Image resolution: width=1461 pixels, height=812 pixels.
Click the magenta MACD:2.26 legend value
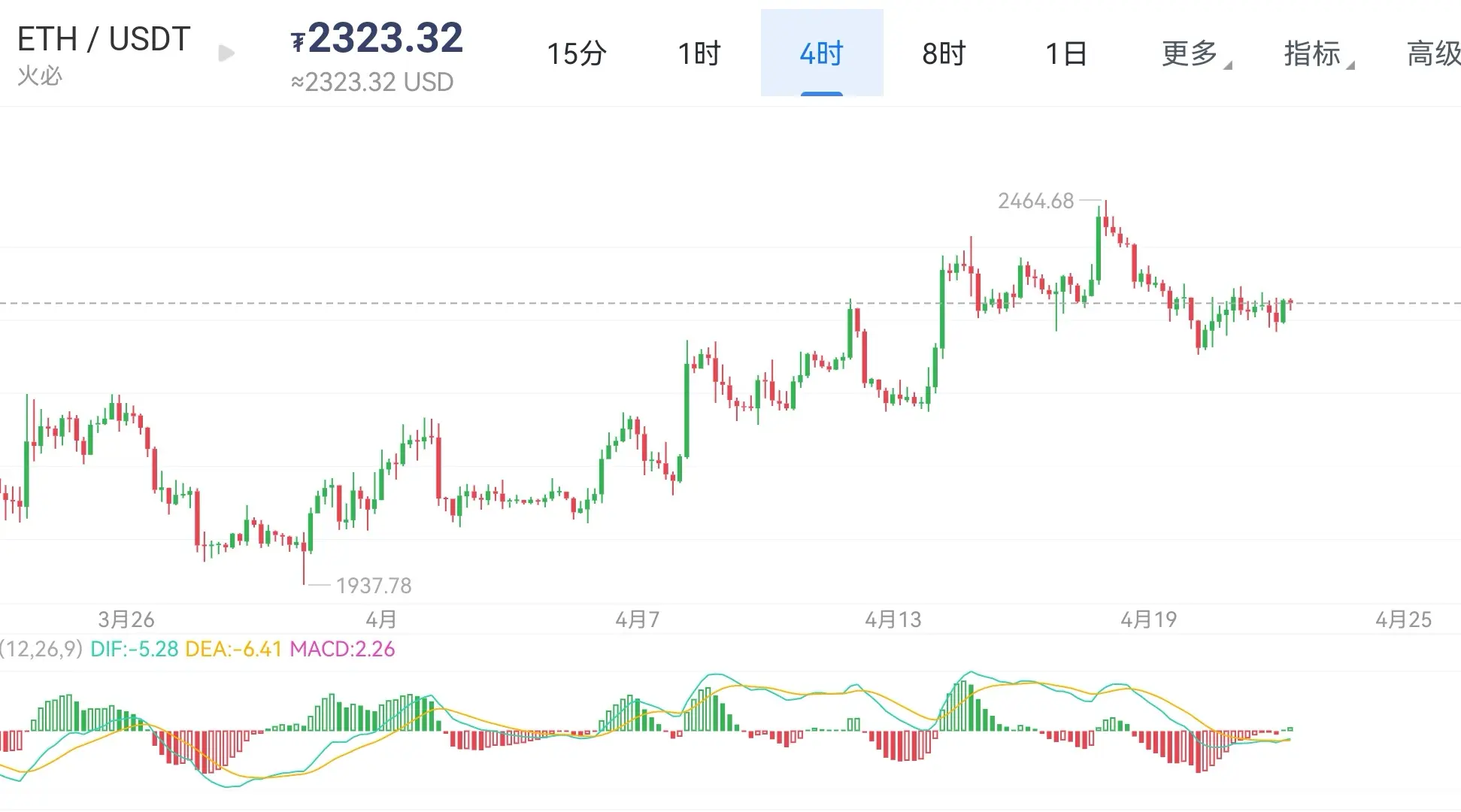342,649
